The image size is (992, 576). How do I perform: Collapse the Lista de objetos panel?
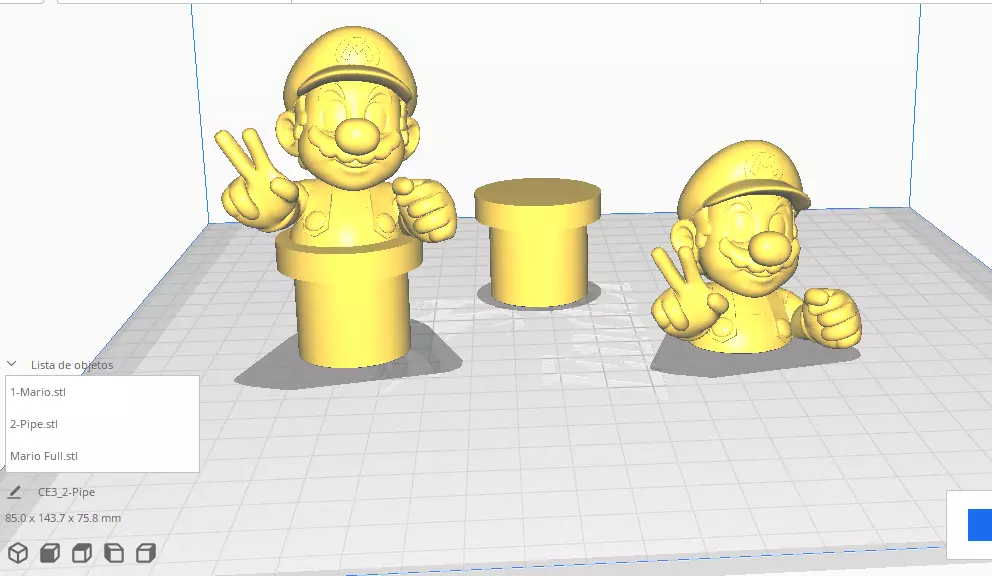click(x=11, y=364)
